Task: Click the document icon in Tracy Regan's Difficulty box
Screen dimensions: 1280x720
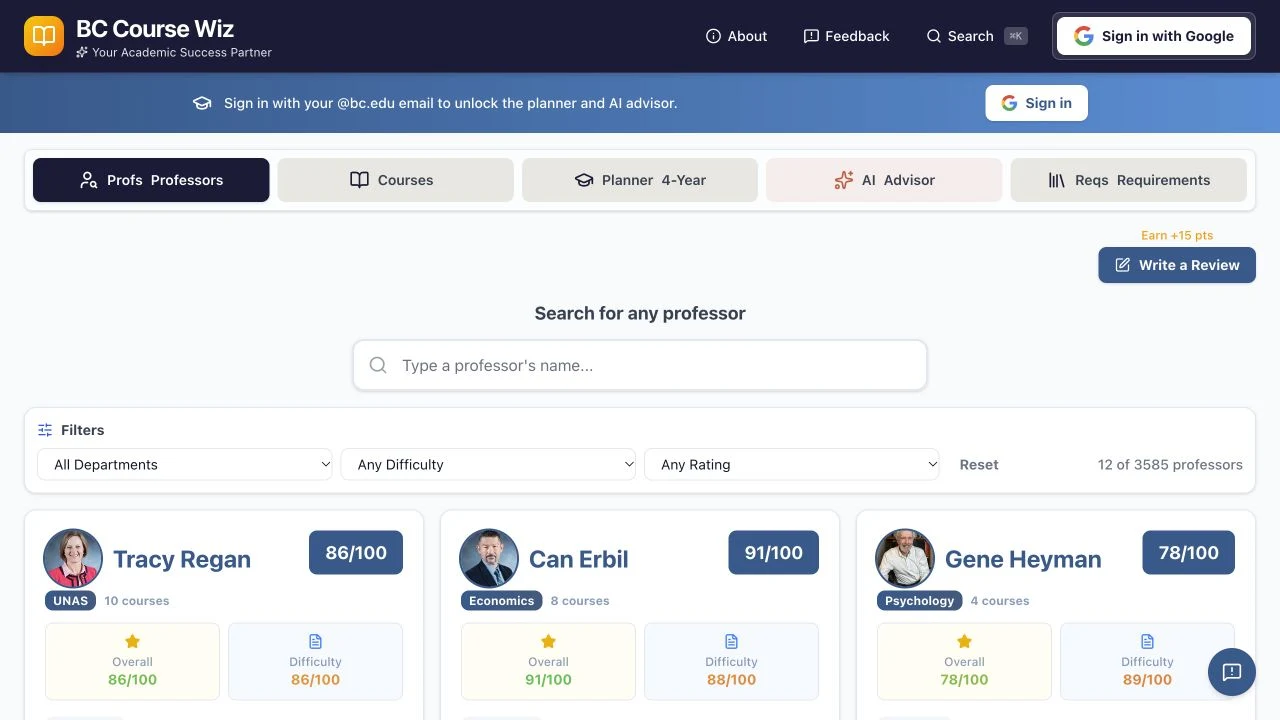Action: click(x=315, y=642)
